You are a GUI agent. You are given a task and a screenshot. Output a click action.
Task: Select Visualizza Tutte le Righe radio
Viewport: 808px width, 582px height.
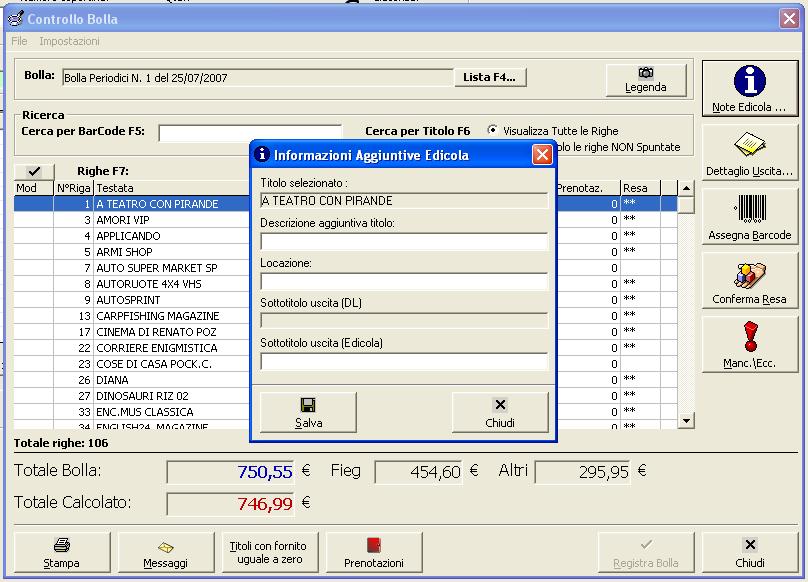(x=493, y=130)
